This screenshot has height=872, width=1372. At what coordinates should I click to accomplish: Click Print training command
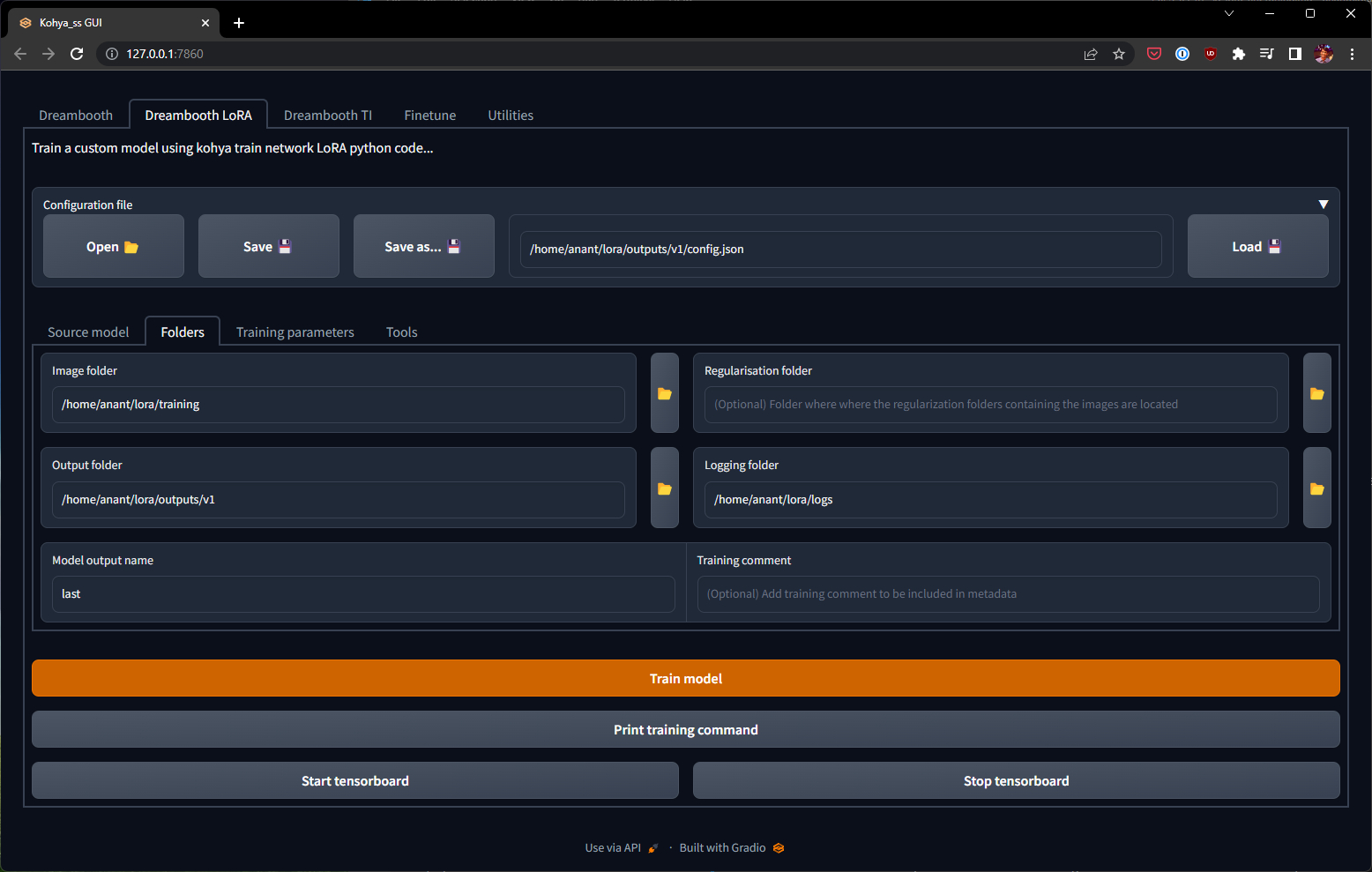[x=686, y=729]
